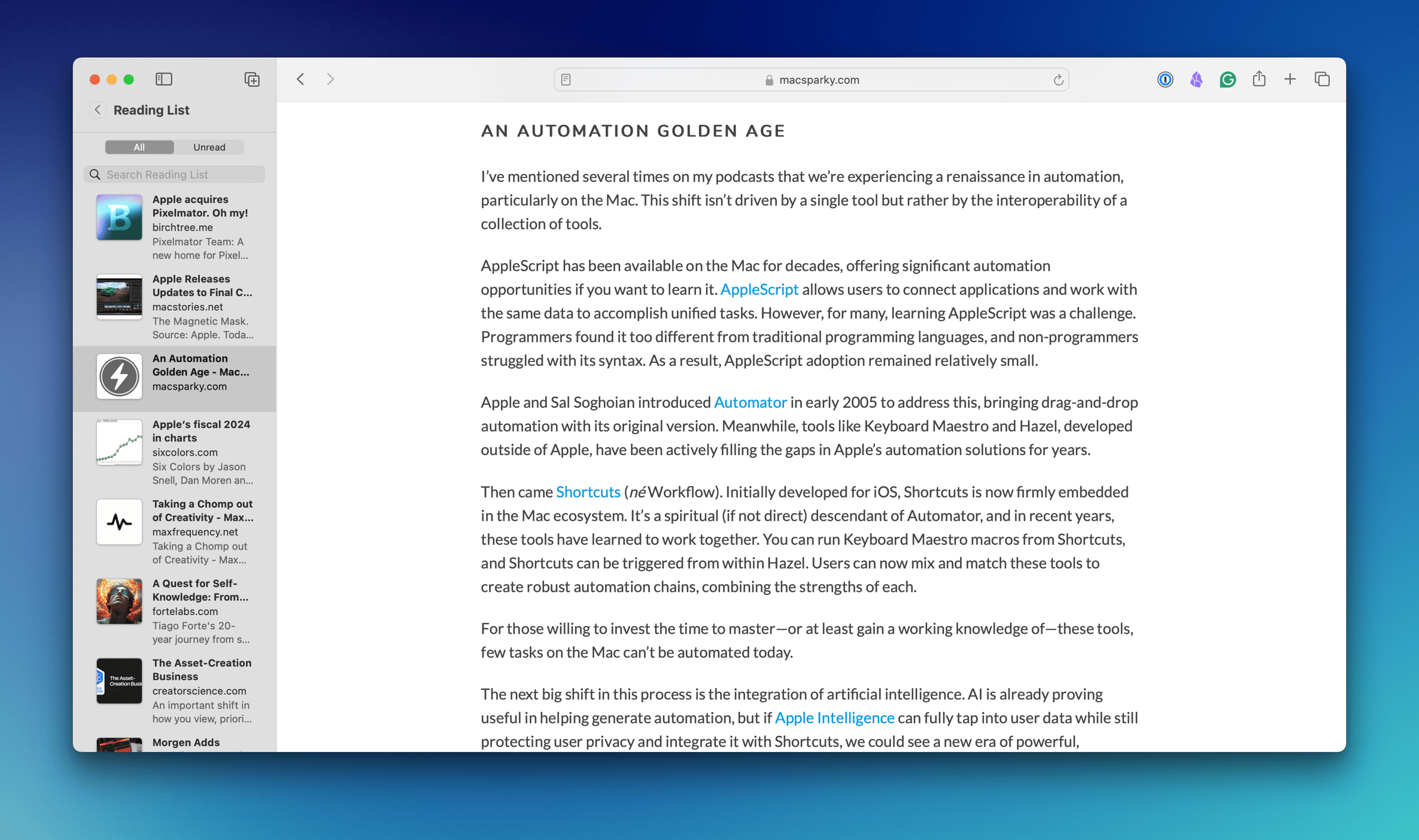Screen dimensions: 1419x840
Task: Click the MacSparky lightning bolt thumbnail
Action: click(x=119, y=377)
